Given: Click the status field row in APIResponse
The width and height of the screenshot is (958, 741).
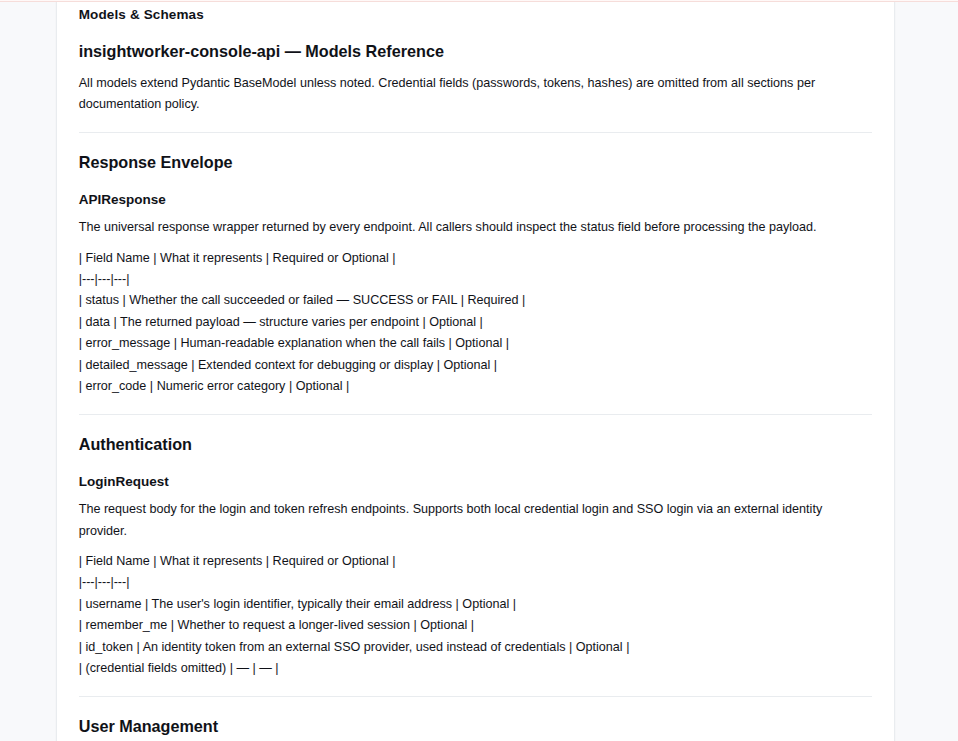Looking at the screenshot, I should (302, 300).
